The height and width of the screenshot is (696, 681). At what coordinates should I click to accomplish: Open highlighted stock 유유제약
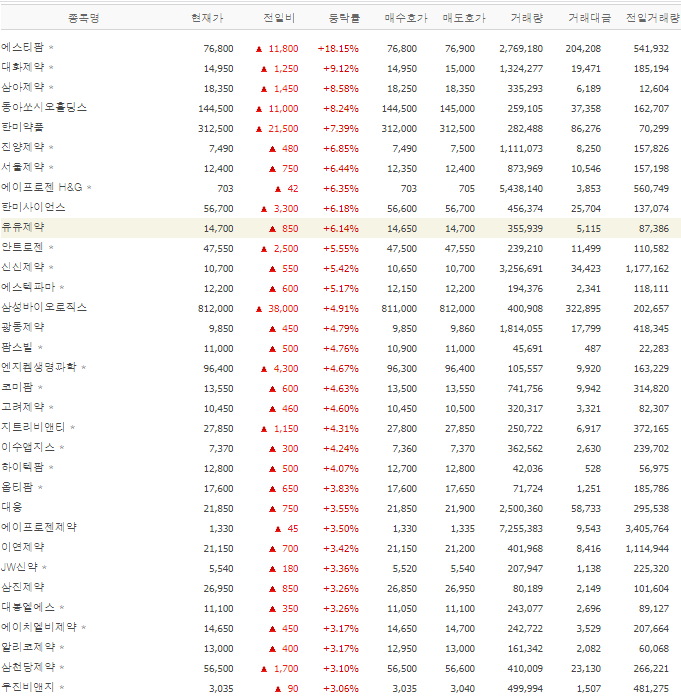[x=22, y=227]
